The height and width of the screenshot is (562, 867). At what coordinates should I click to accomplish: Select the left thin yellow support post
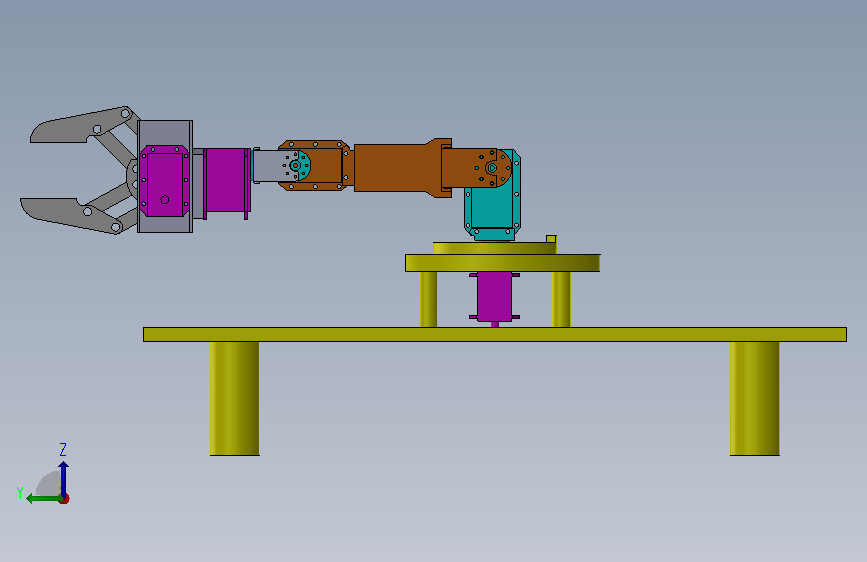tap(428, 299)
